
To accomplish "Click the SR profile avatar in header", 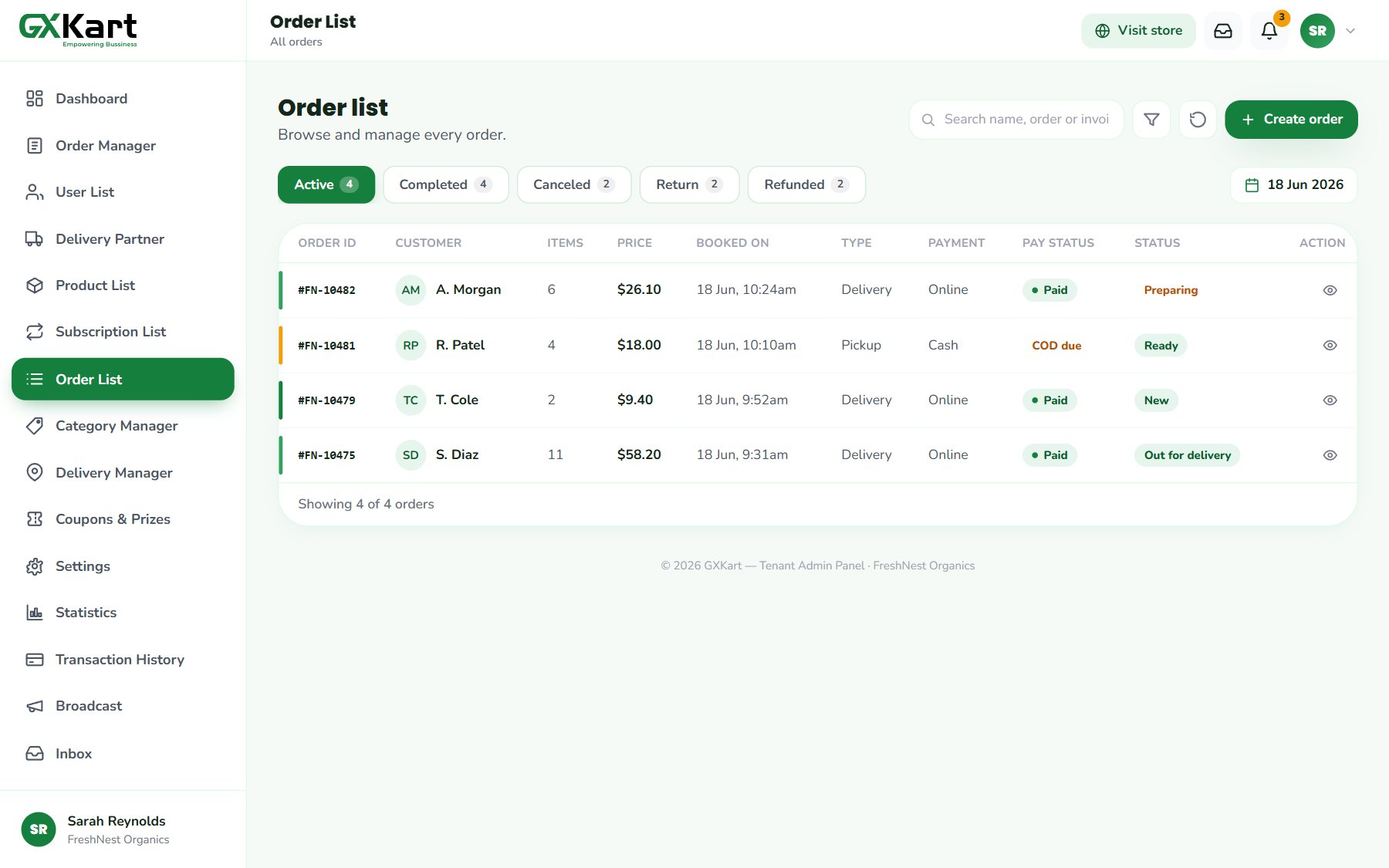I will pos(1317,31).
